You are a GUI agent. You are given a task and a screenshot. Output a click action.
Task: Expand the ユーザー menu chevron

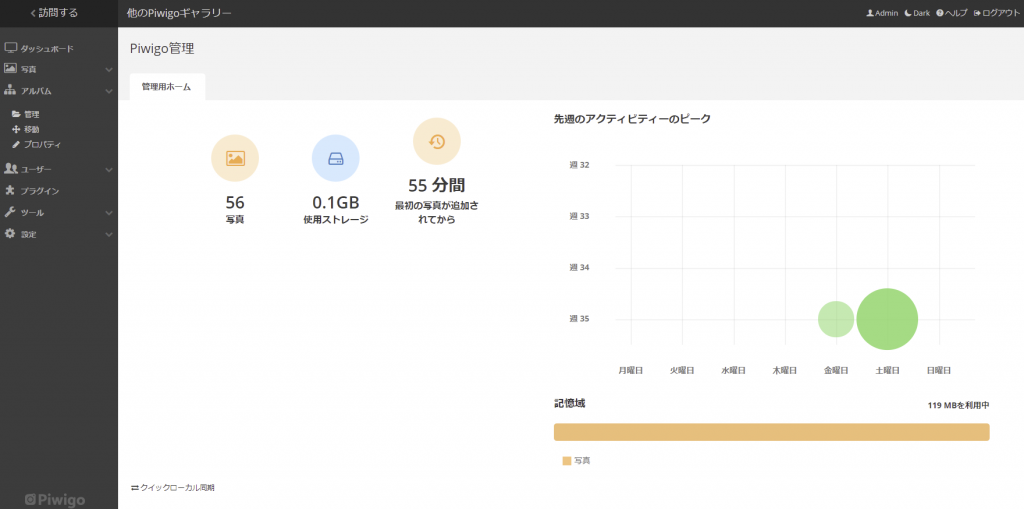(108, 170)
